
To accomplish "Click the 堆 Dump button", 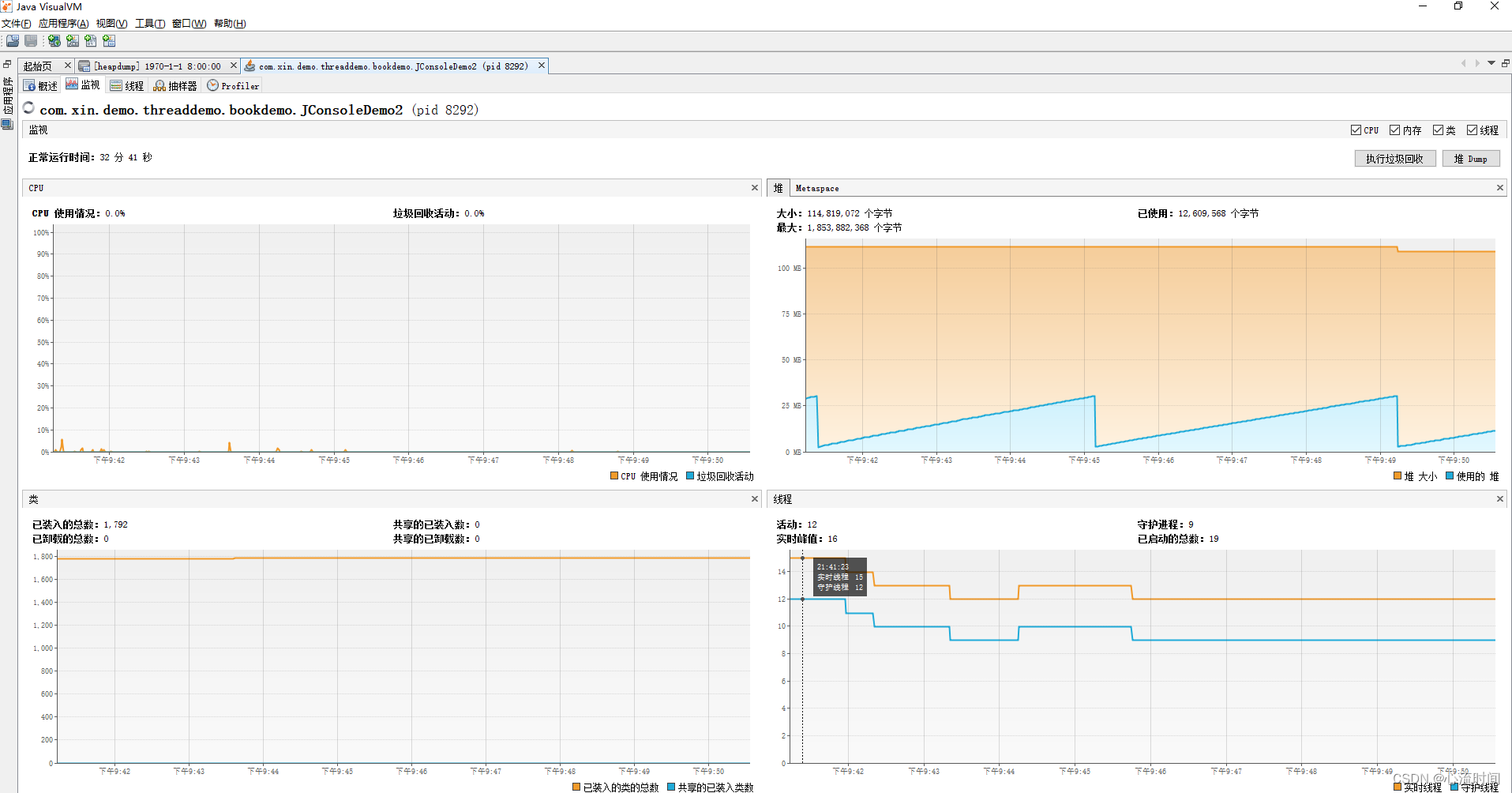I will point(1471,159).
